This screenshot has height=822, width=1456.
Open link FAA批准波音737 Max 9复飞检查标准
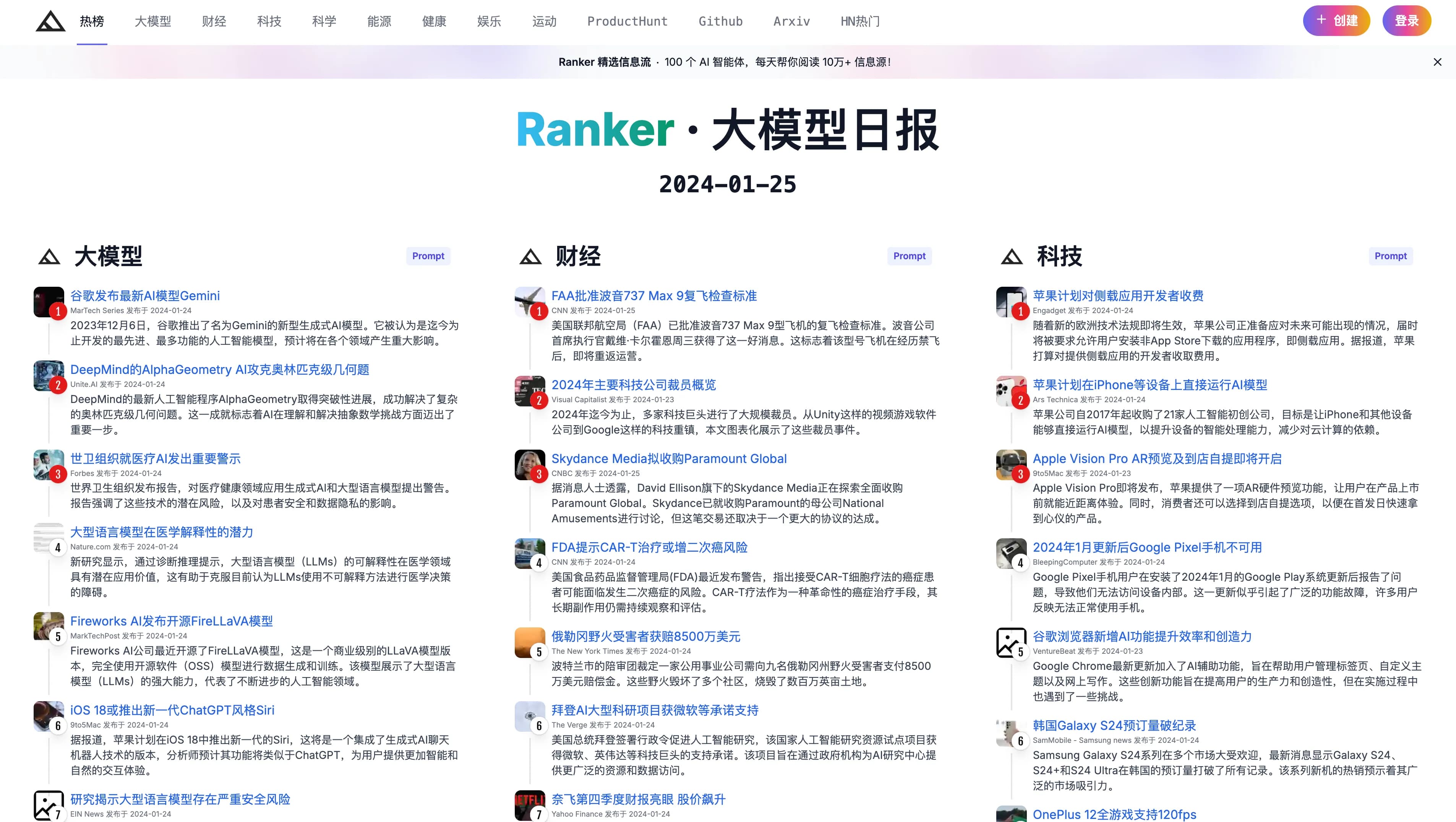(x=655, y=296)
